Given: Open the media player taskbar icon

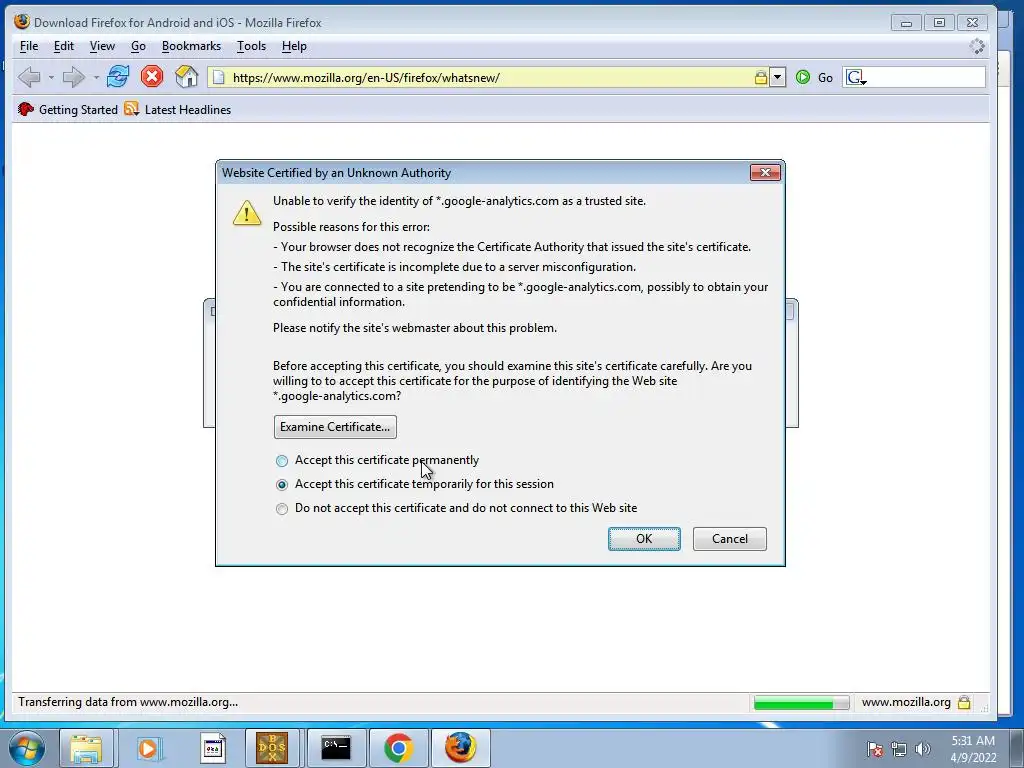Looking at the screenshot, I should point(148,748).
